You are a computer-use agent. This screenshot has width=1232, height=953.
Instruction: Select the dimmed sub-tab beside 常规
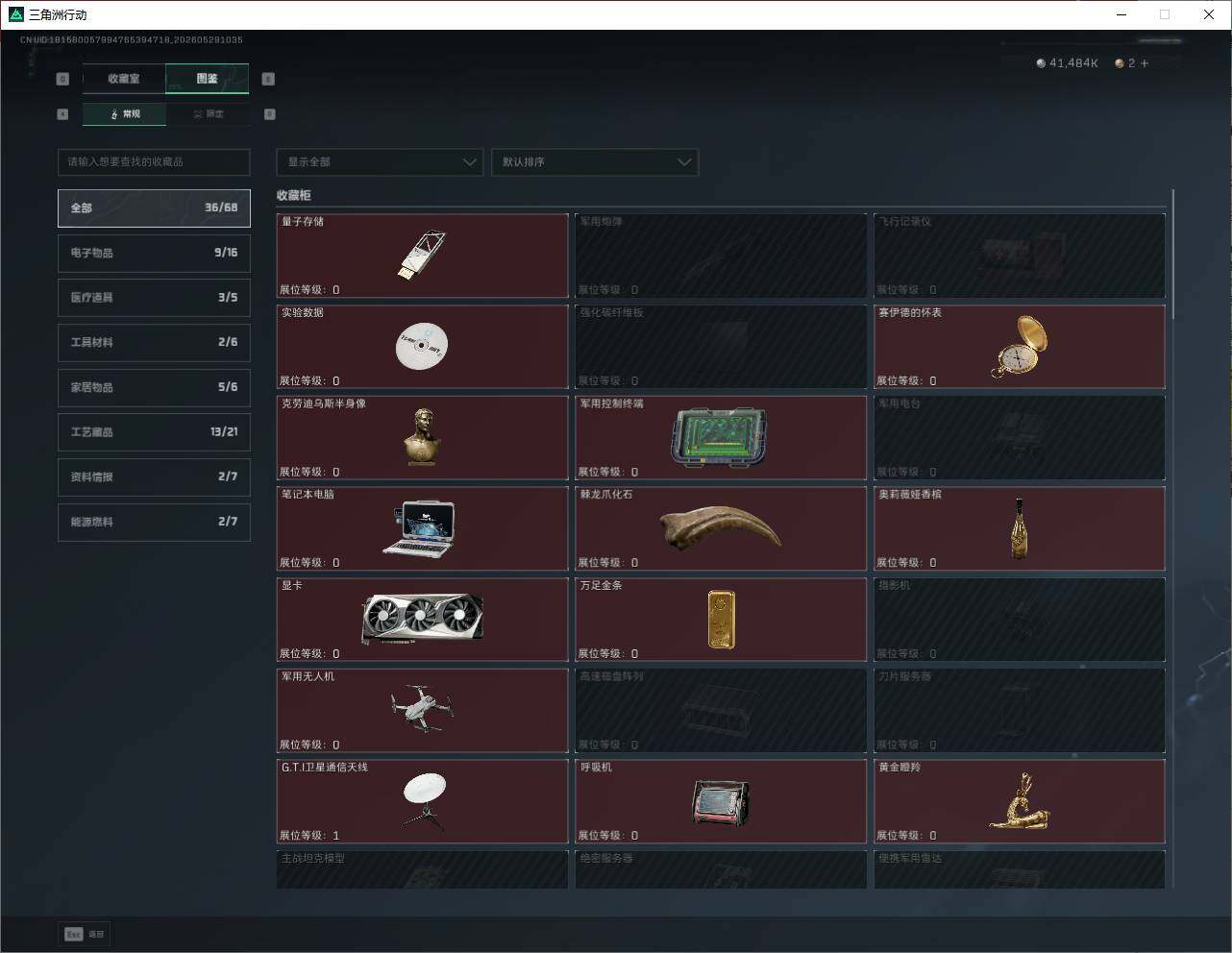click(209, 114)
